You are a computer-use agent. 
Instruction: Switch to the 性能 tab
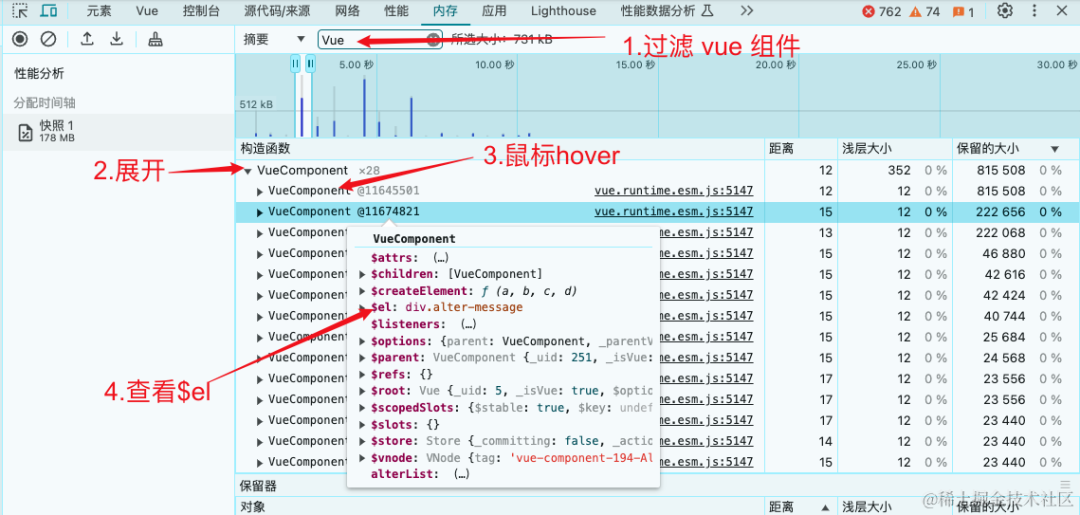pyautogui.click(x=396, y=11)
